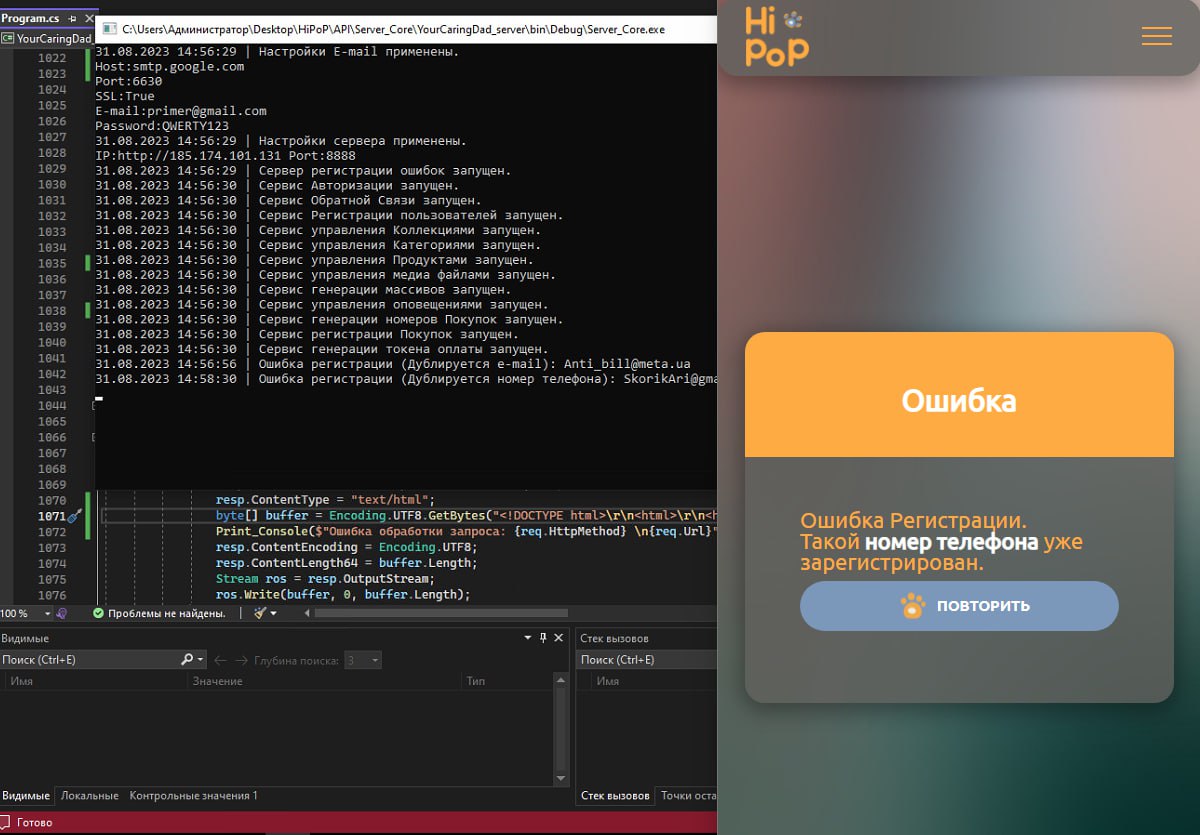Close the Program.cs tab
The image size is (1200, 835).
[87, 18]
